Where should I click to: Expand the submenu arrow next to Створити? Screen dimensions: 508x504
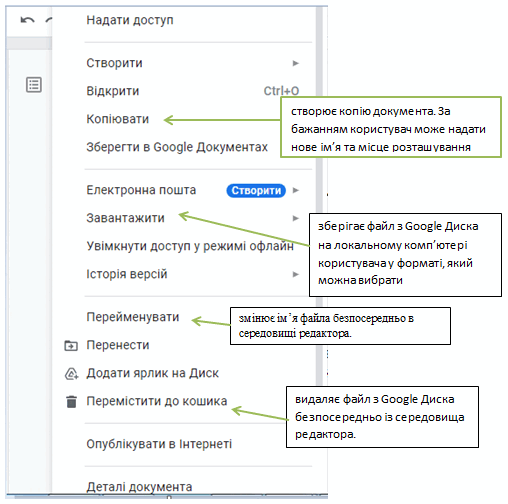click(x=295, y=63)
